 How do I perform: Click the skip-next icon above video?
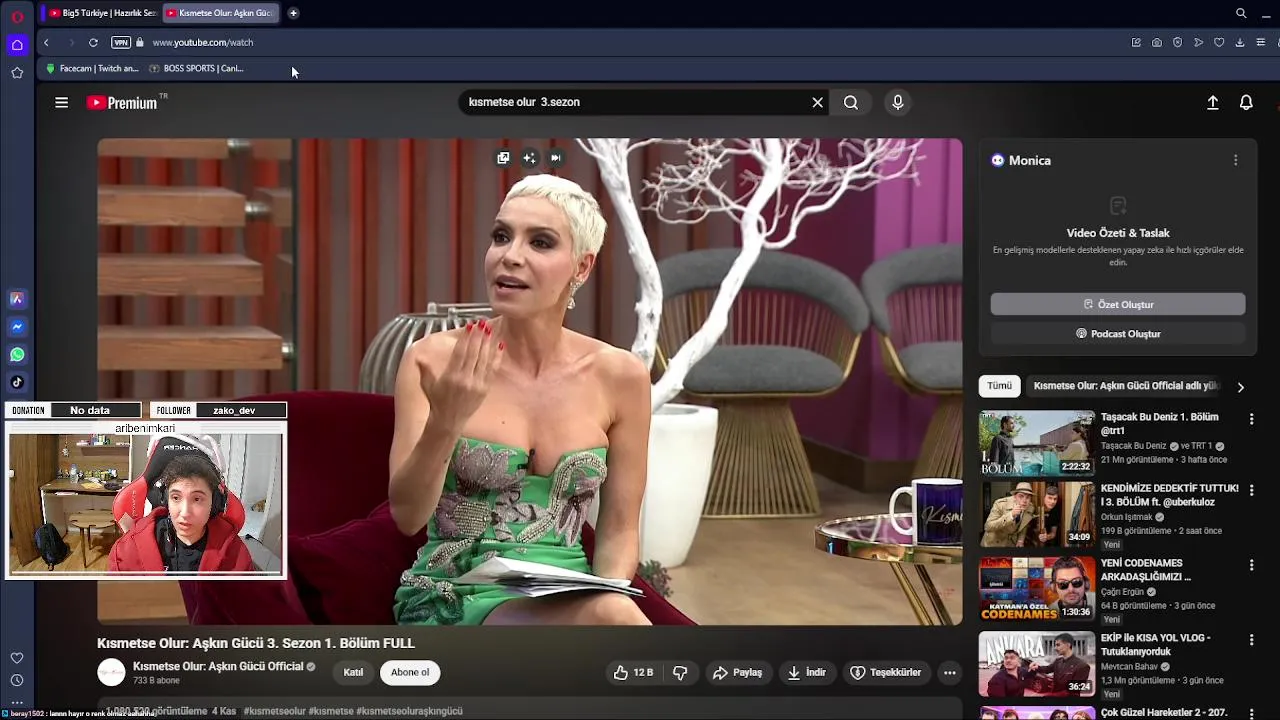click(x=555, y=158)
